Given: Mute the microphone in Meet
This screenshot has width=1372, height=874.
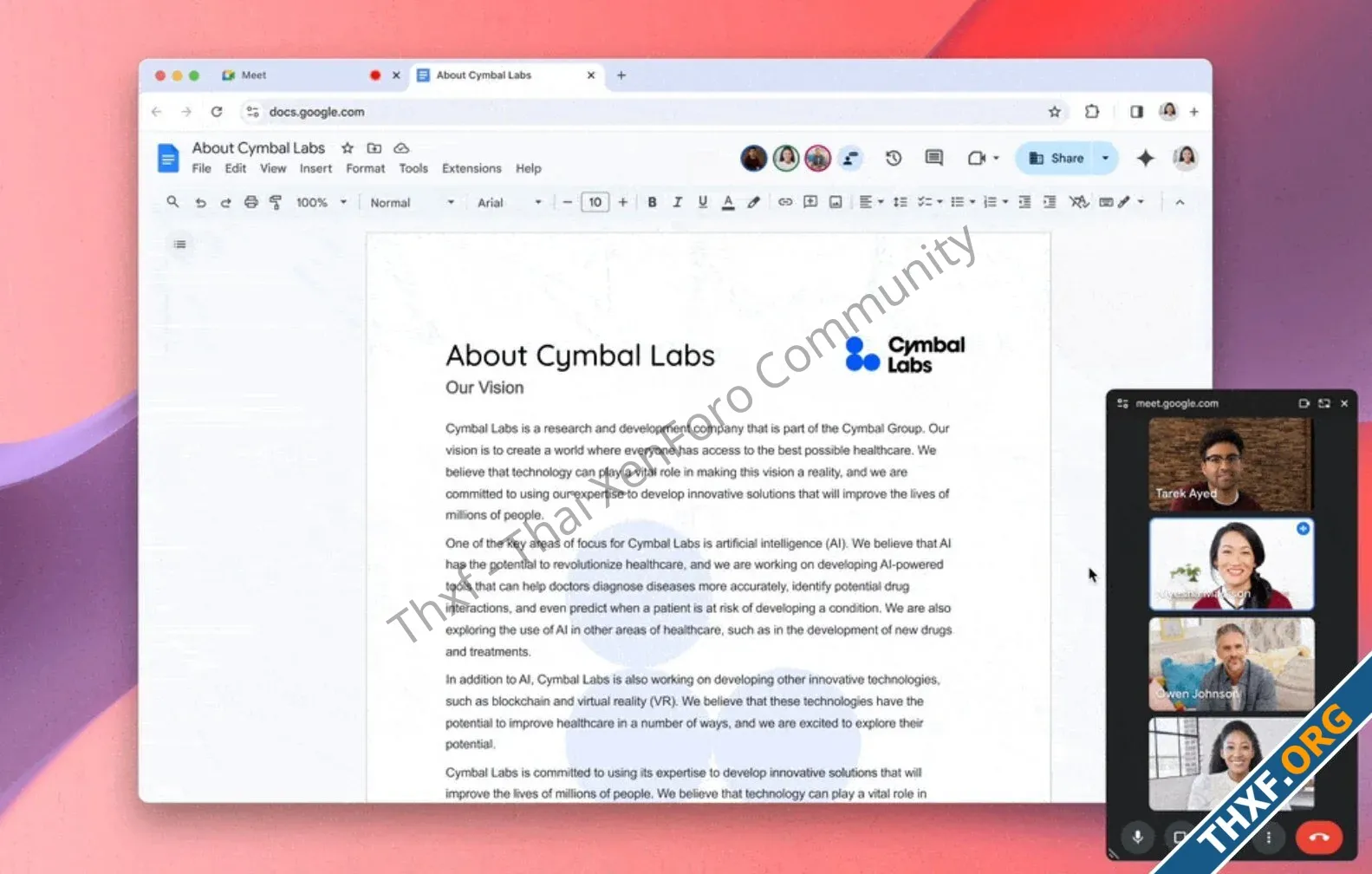Looking at the screenshot, I should (x=1138, y=838).
